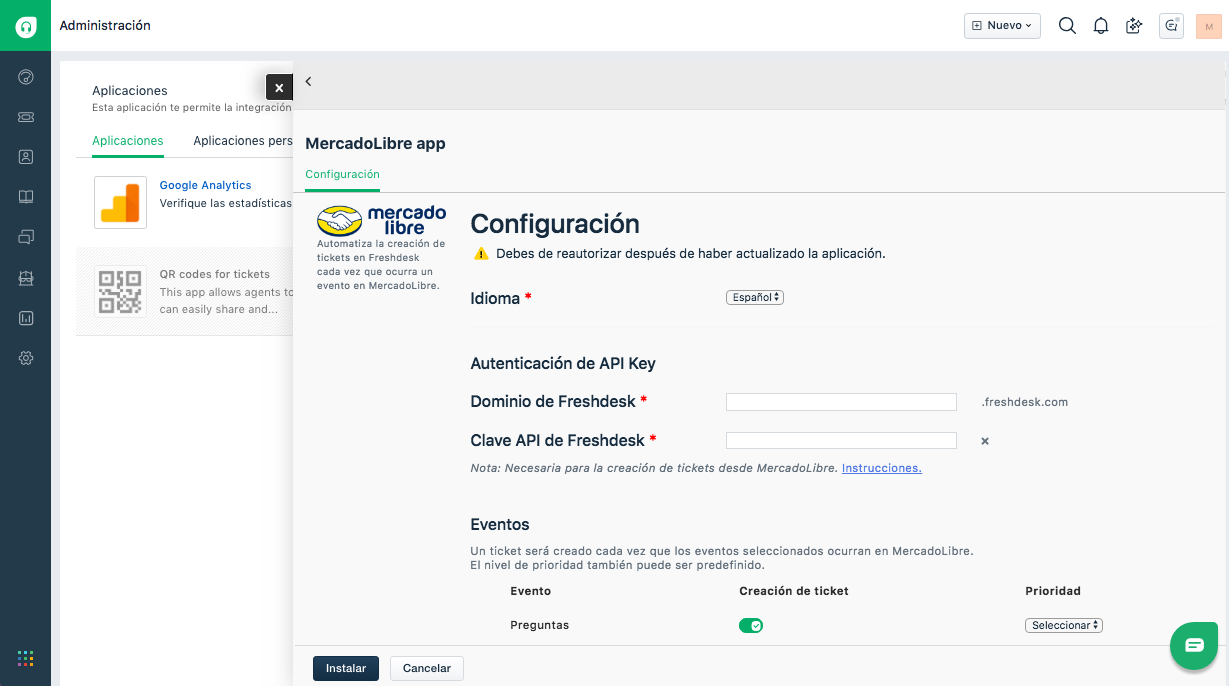Close the app configuration panel

tap(279, 88)
